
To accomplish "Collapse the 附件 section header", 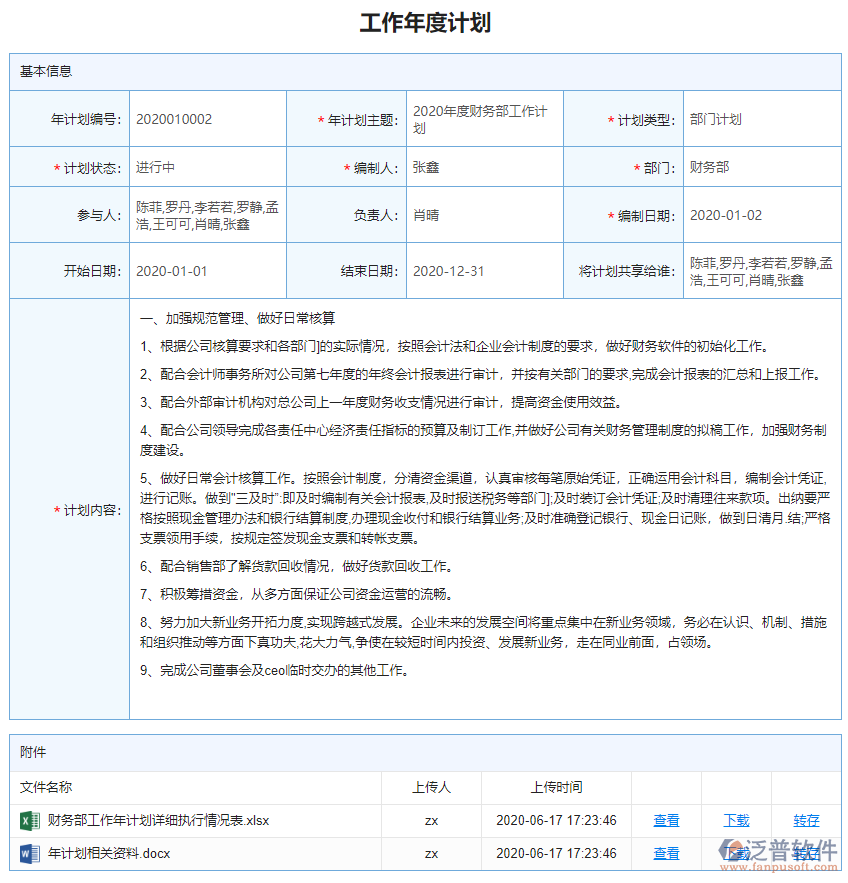I will click(32, 752).
